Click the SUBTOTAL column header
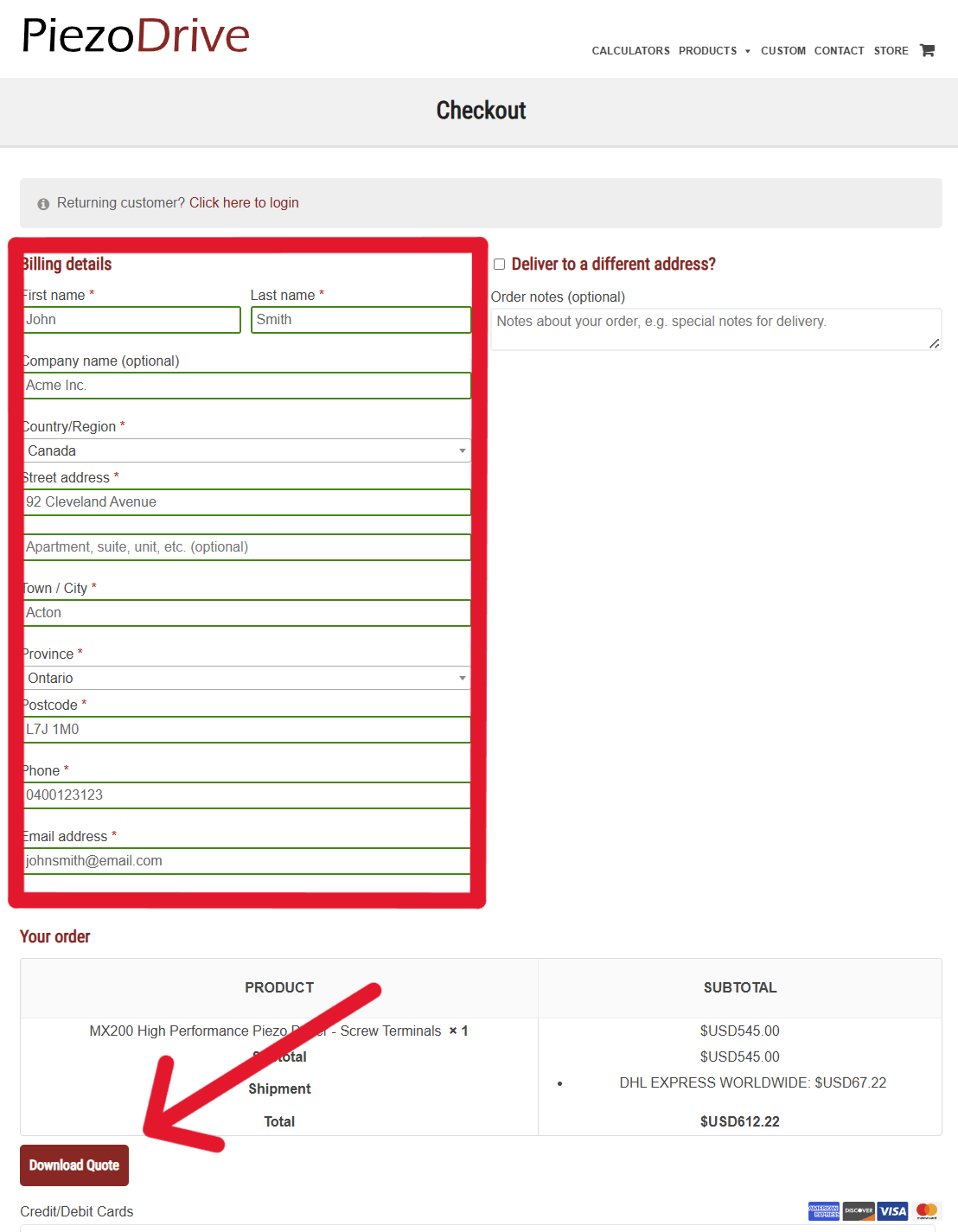Image resolution: width=958 pixels, height=1232 pixels. (x=740, y=987)
